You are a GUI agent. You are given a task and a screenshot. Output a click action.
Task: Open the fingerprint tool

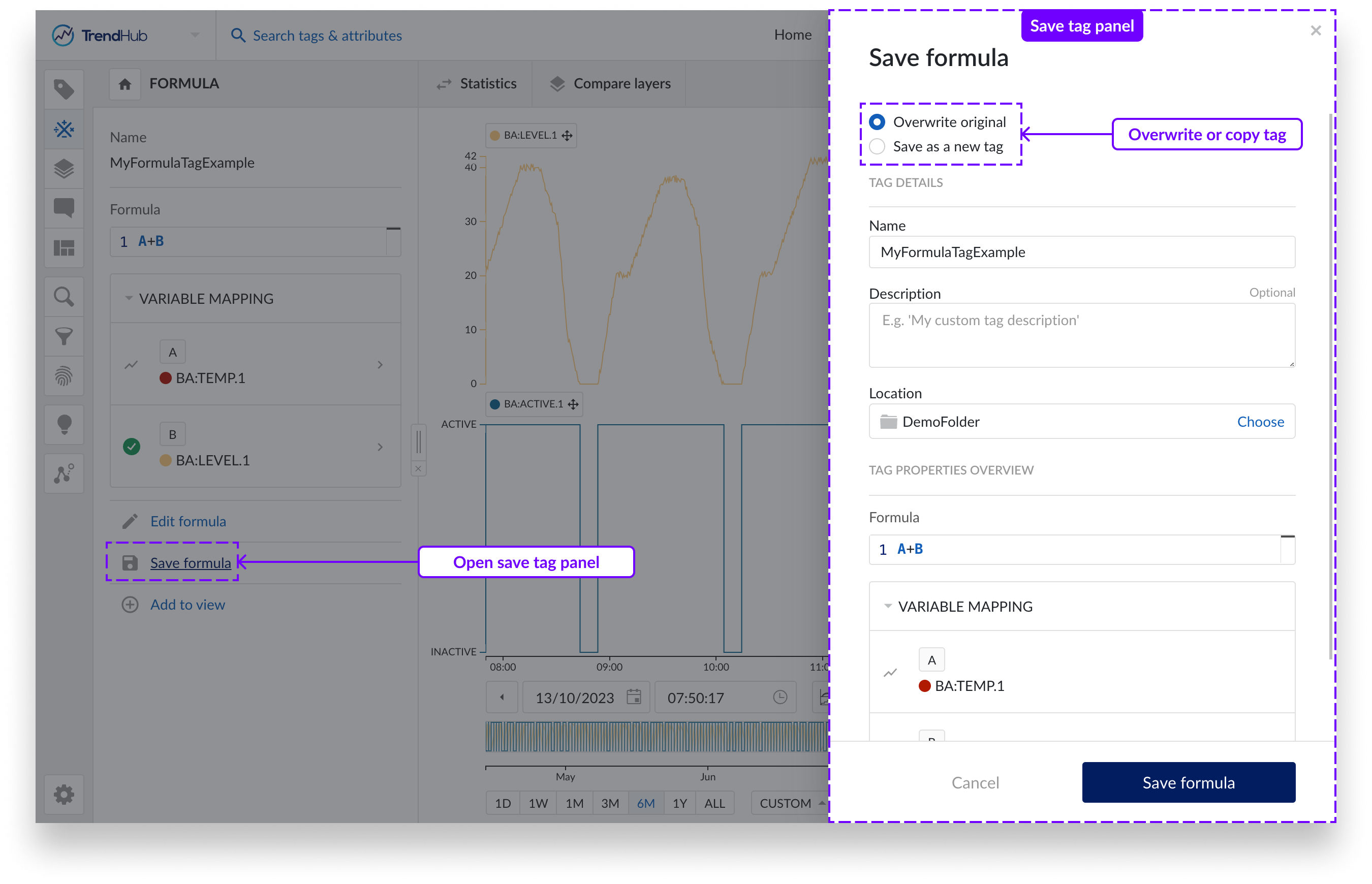pyautogui.click(x=64, y=376)
